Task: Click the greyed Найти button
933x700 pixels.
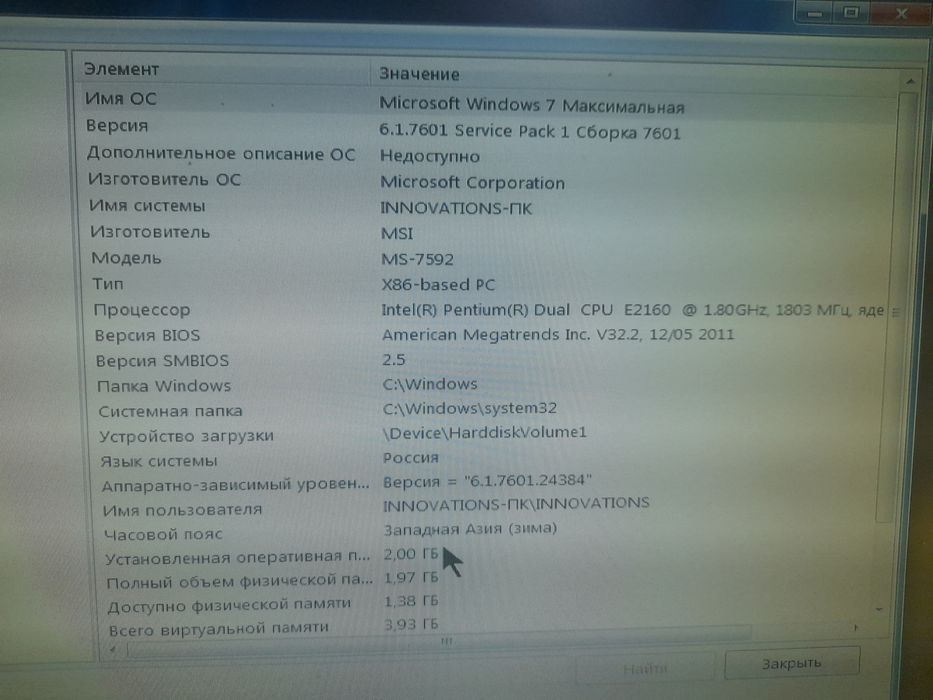Action: [645, 668]
